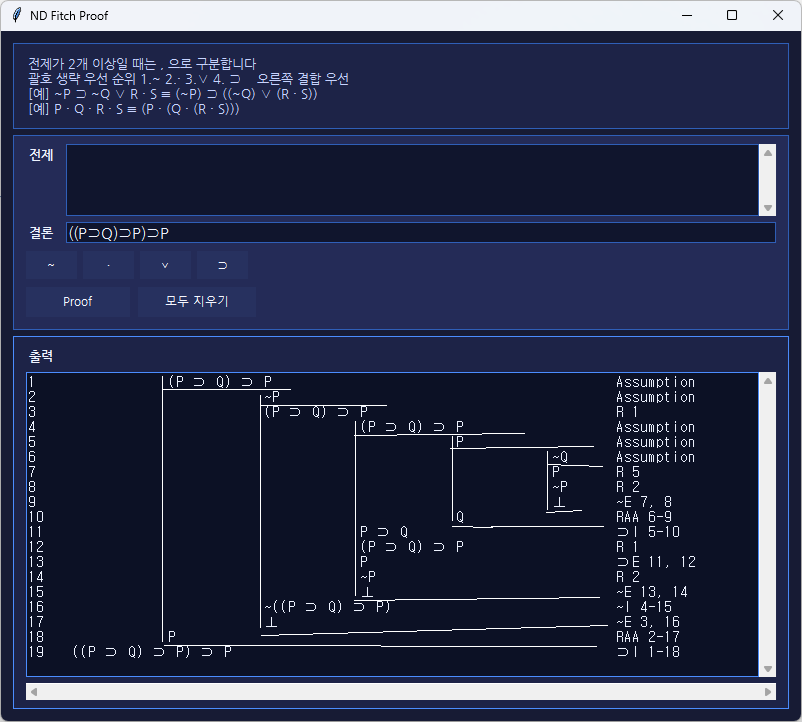802x722 pixels.
Task: Click the RAA 2-17 justification text
Action: [x=650, y=637]
